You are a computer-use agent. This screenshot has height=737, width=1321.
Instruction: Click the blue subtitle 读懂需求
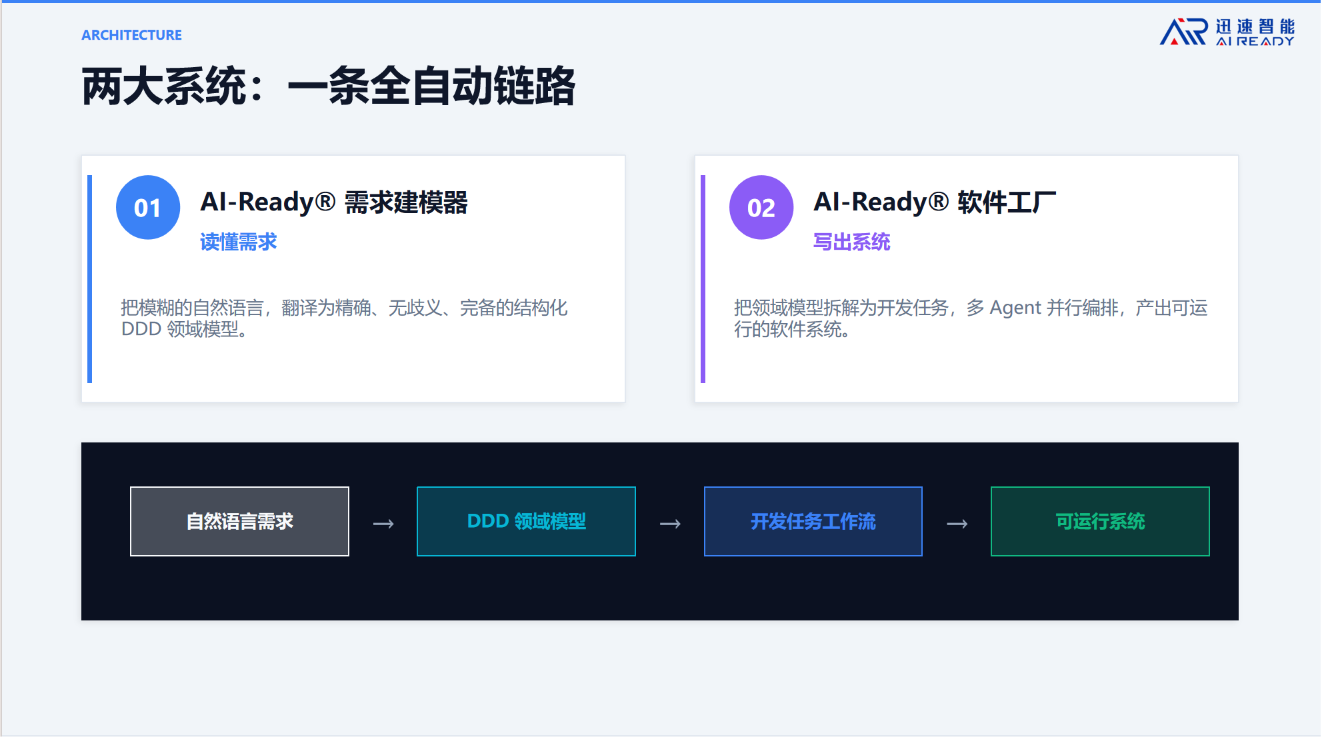click(x=238, y=242)
